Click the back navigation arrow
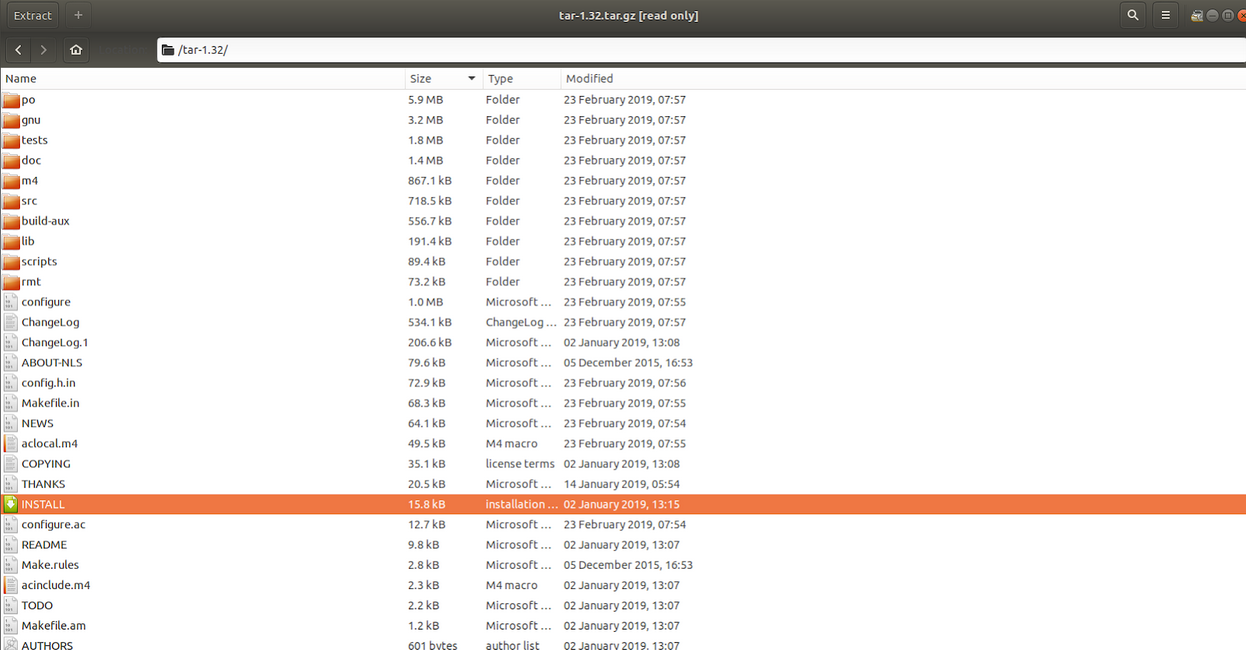 click(17, 49)
